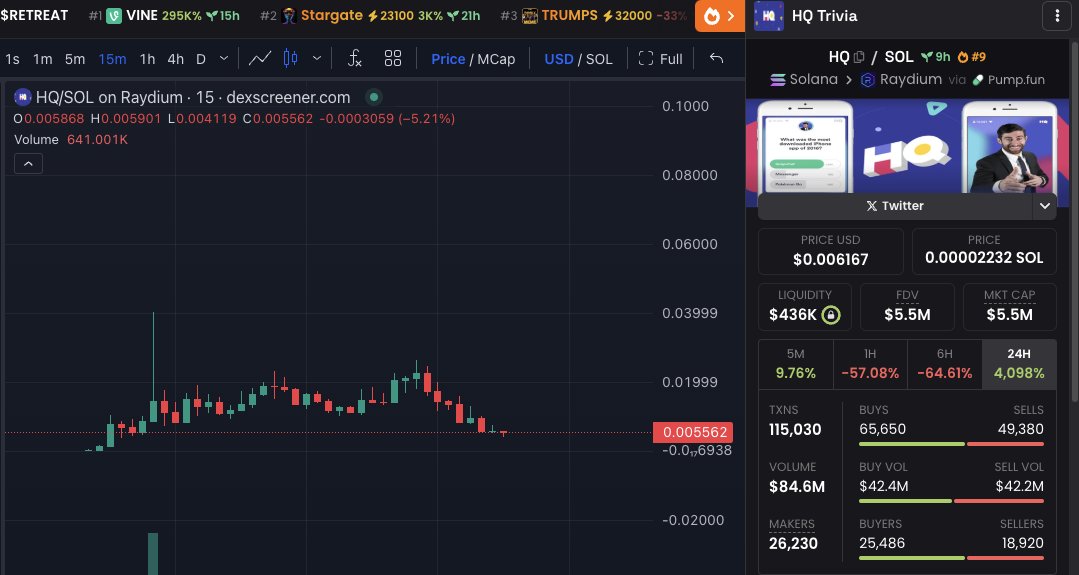Click the Pump.fun label
This screenshot has height=575, width=1079.
pos(1008,80)
